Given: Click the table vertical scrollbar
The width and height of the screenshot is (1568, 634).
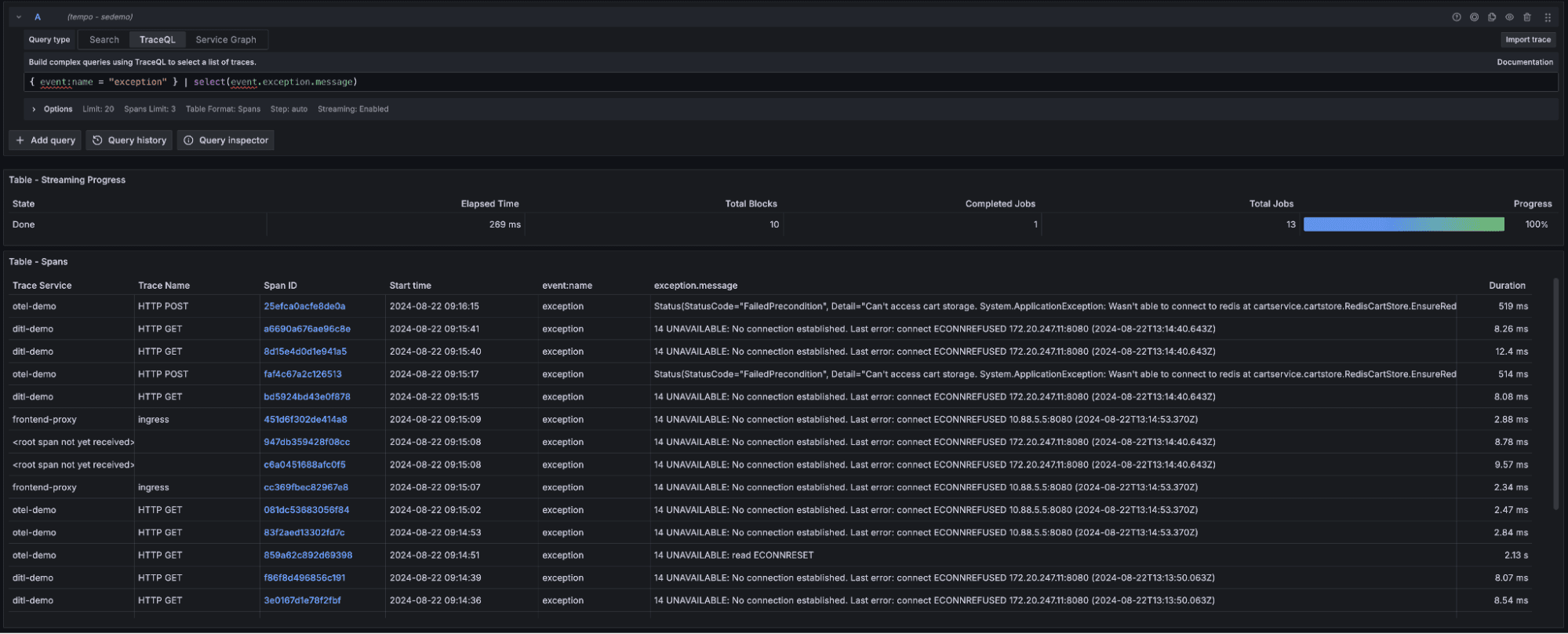Looking at the screenshot, I should click(x=1555, y=392).
